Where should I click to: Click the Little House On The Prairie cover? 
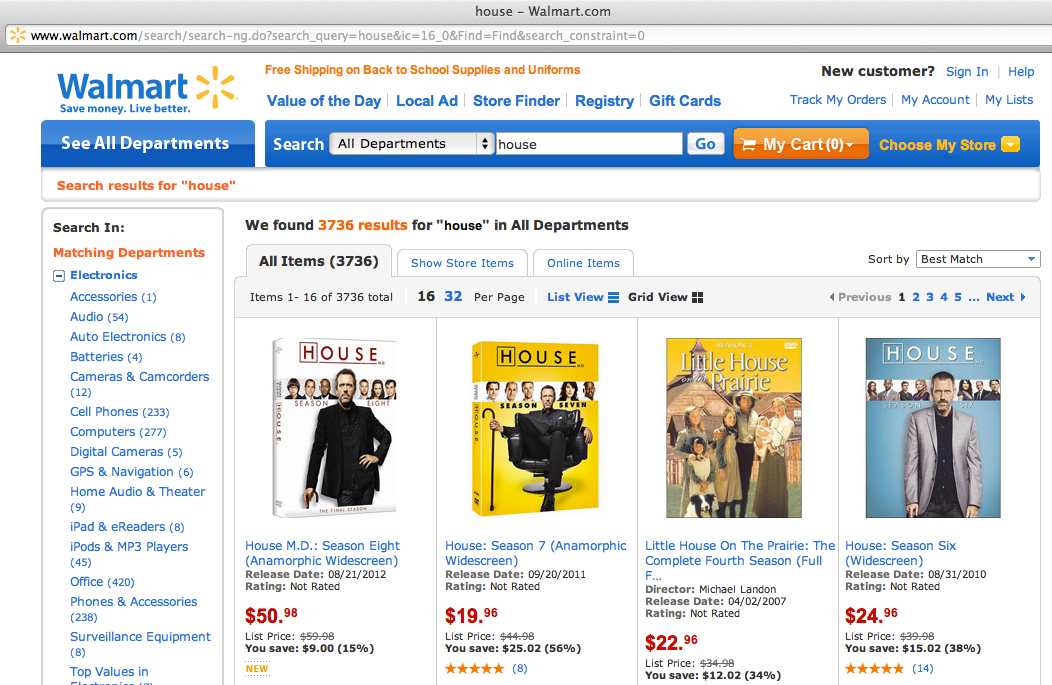point(734,428)
